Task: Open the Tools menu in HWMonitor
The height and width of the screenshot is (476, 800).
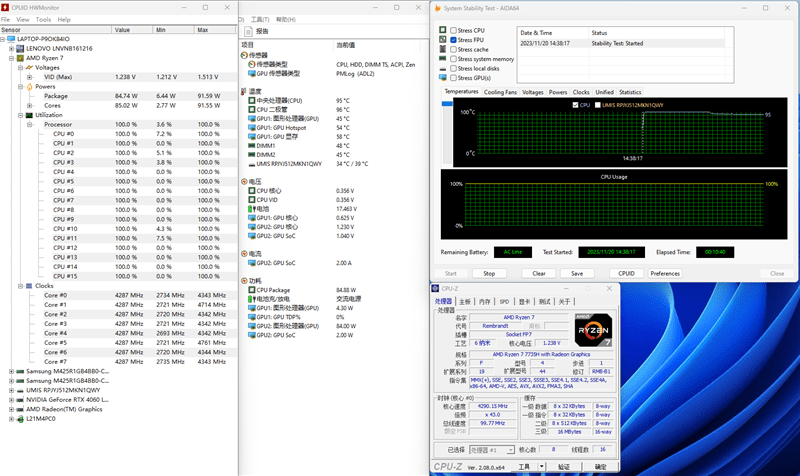Action: [43, 19]
